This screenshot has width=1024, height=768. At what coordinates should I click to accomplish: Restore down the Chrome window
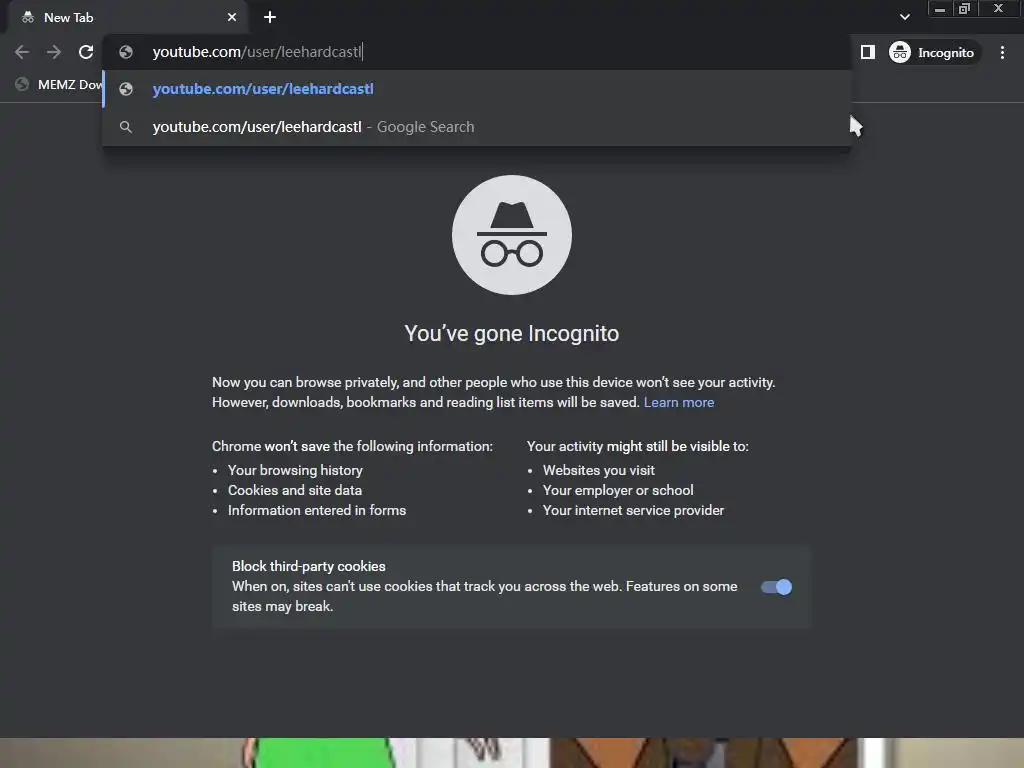coord(964,9)
